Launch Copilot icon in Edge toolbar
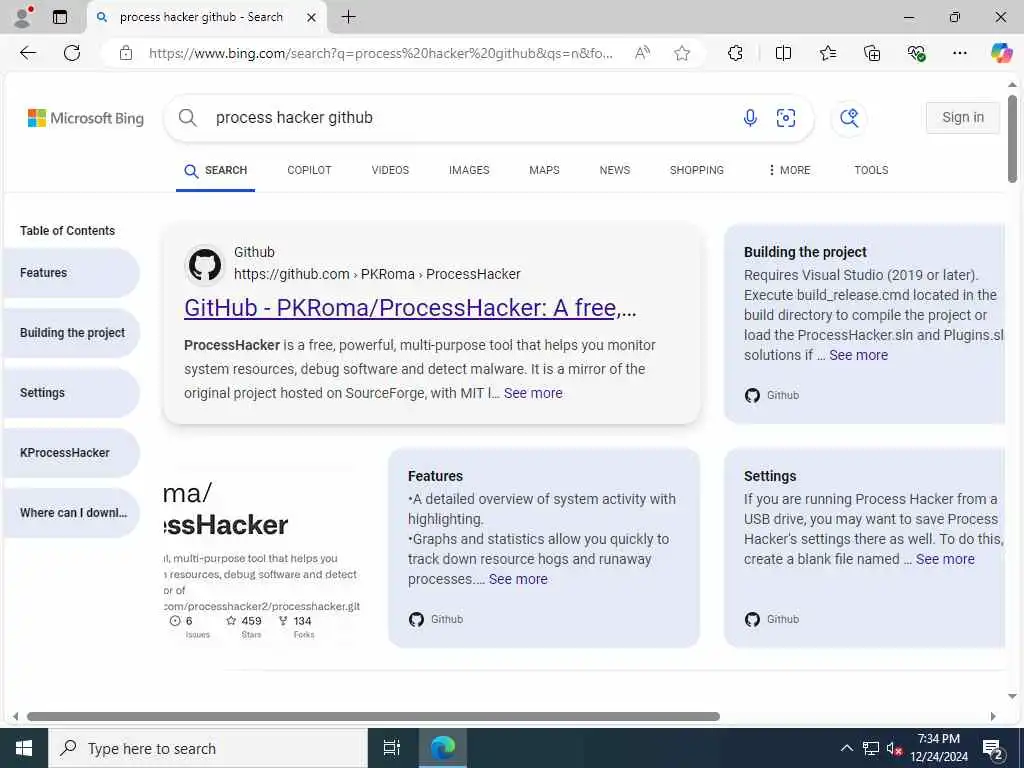Screen dimensions: 1024x768 pyautogui.click(x=1001, y=53)
